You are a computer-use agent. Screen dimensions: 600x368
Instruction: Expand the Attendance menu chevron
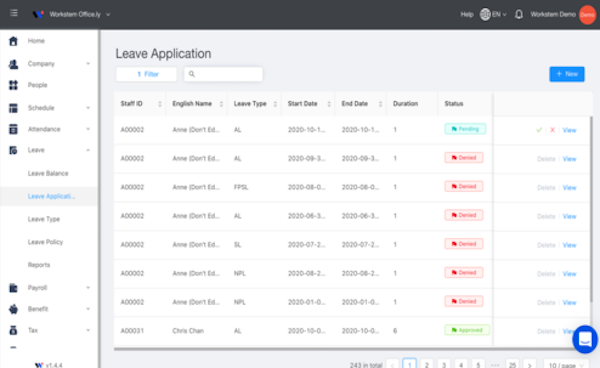(x=88, y=129)
